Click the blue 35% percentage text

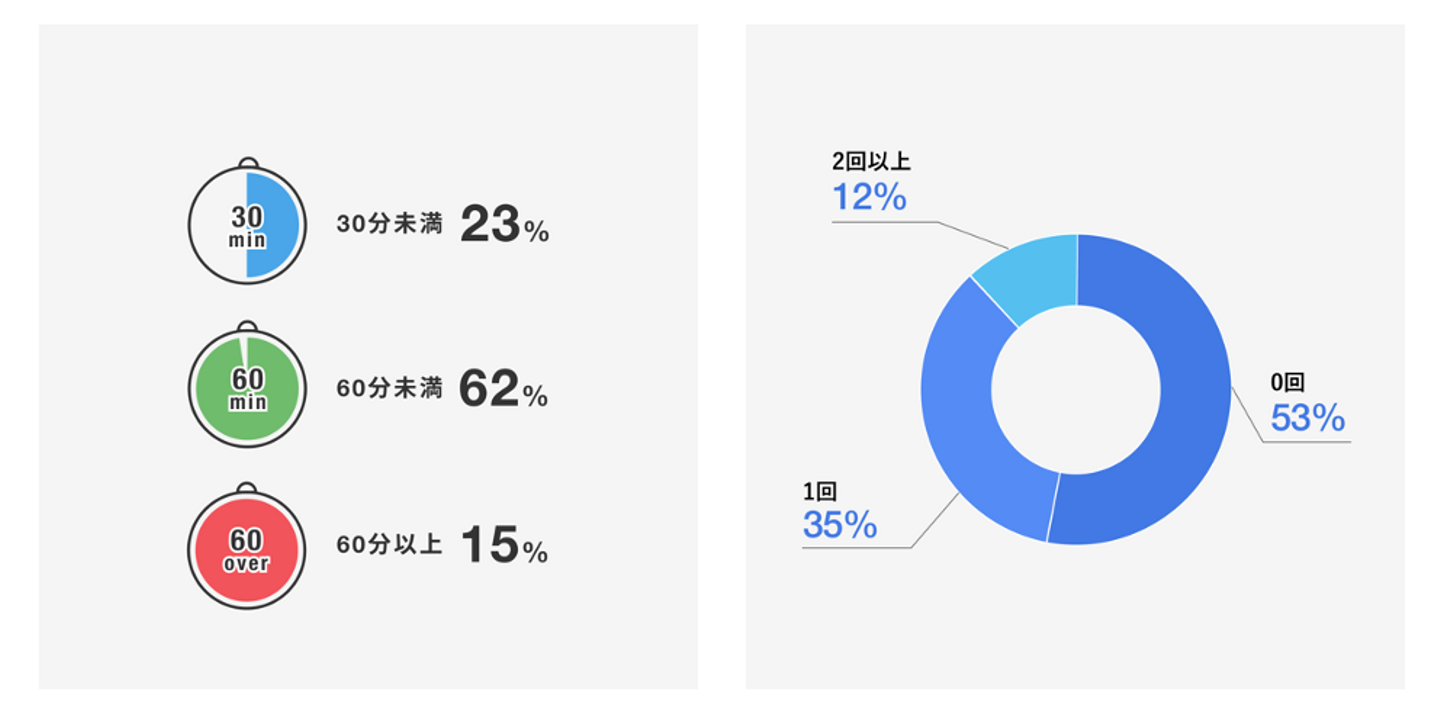pyautogui.click(x=840, y=525)
